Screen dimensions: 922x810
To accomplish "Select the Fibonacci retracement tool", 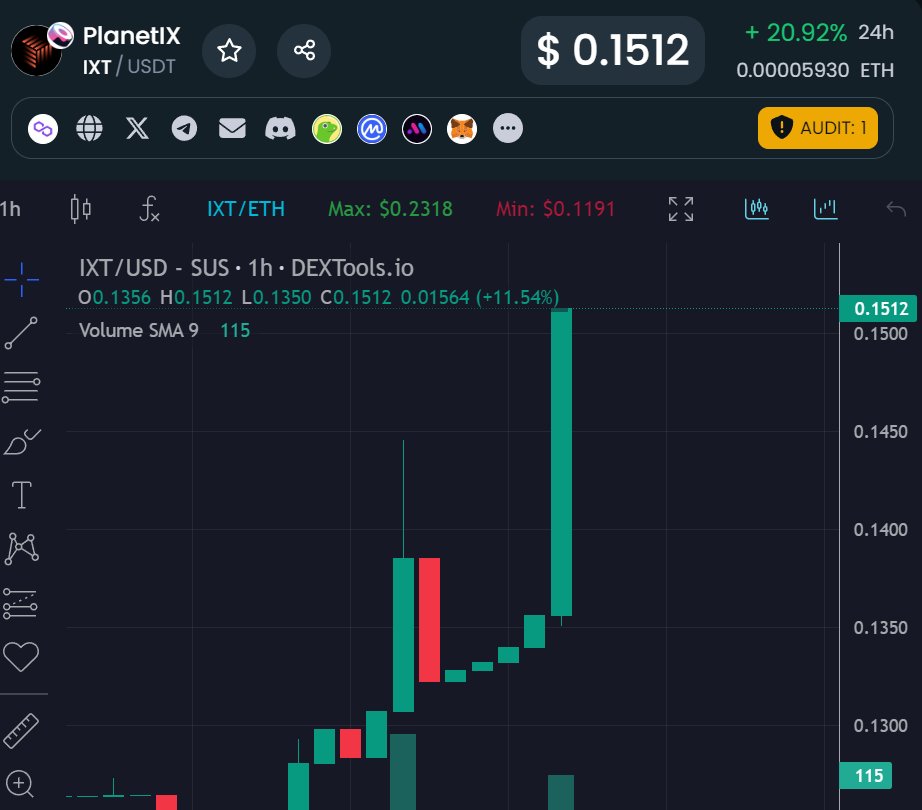I will (21, 387).
